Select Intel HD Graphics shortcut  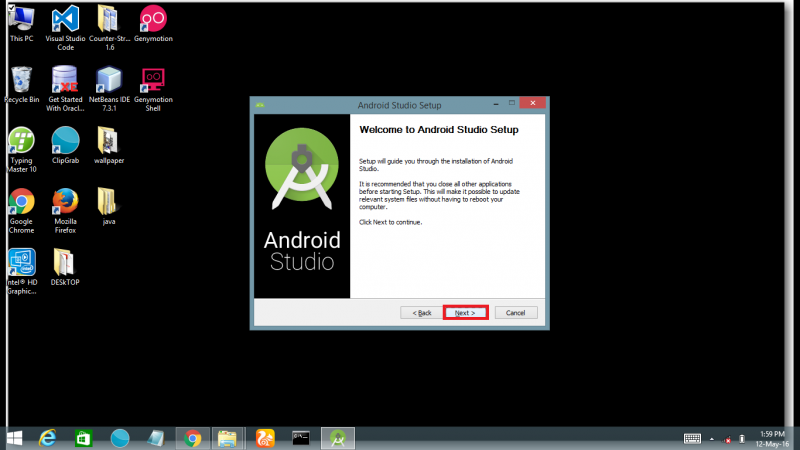(21, 272)
